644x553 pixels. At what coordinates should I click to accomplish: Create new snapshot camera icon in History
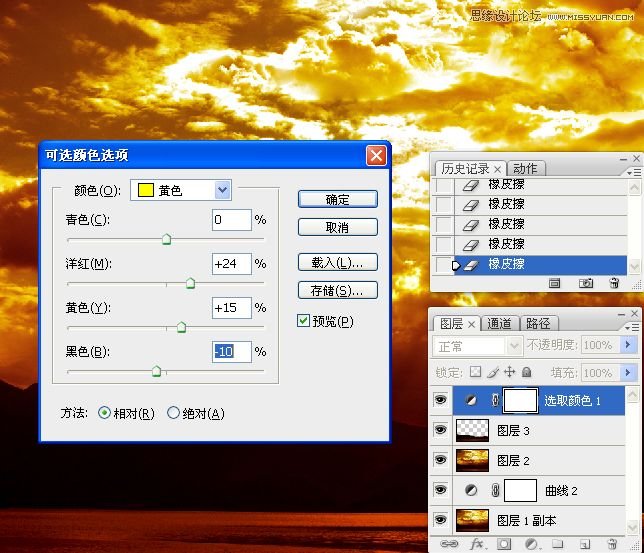click(x=586, y=283)
